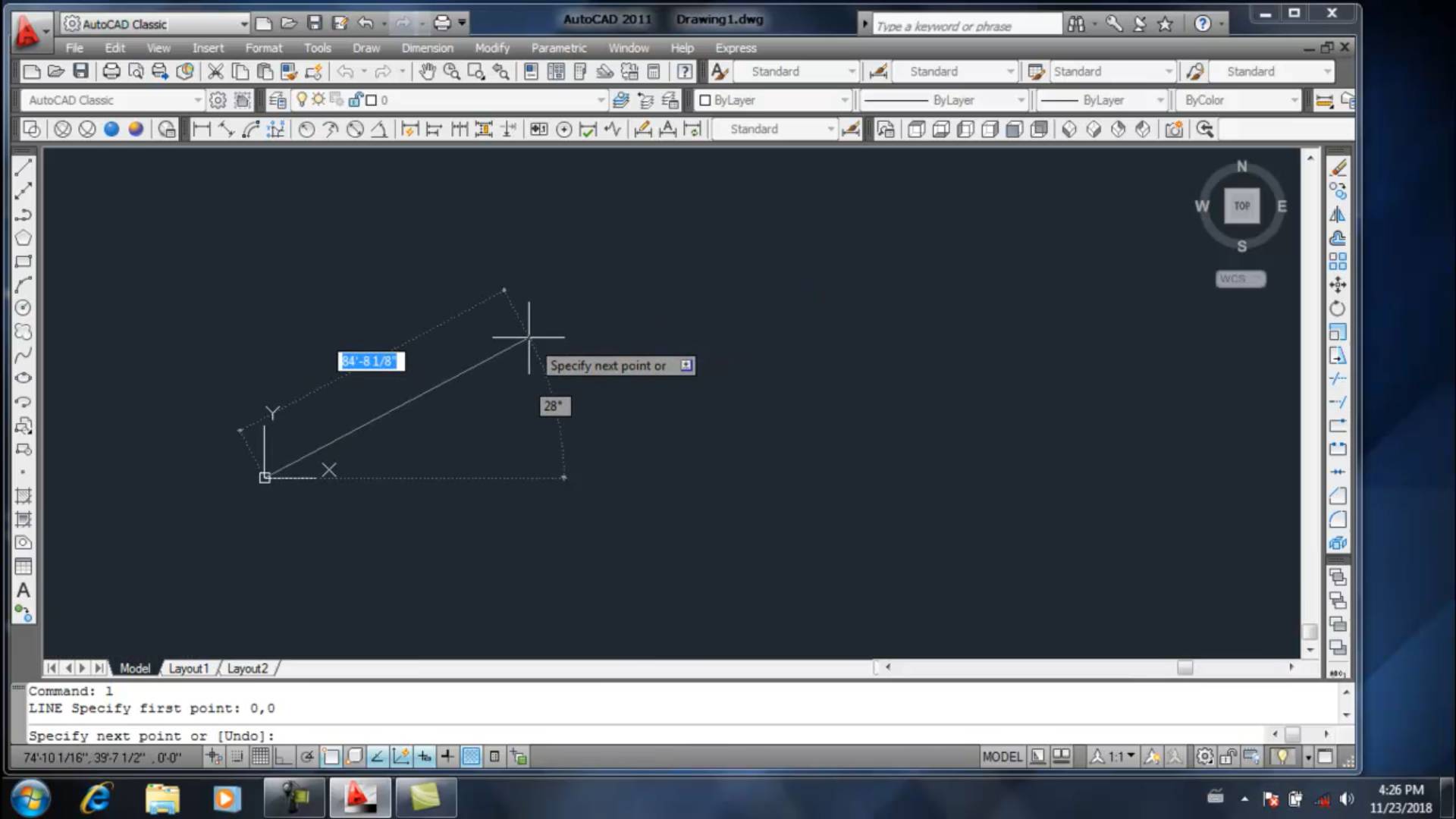Open the Draw menu

[x=366, y=48]
